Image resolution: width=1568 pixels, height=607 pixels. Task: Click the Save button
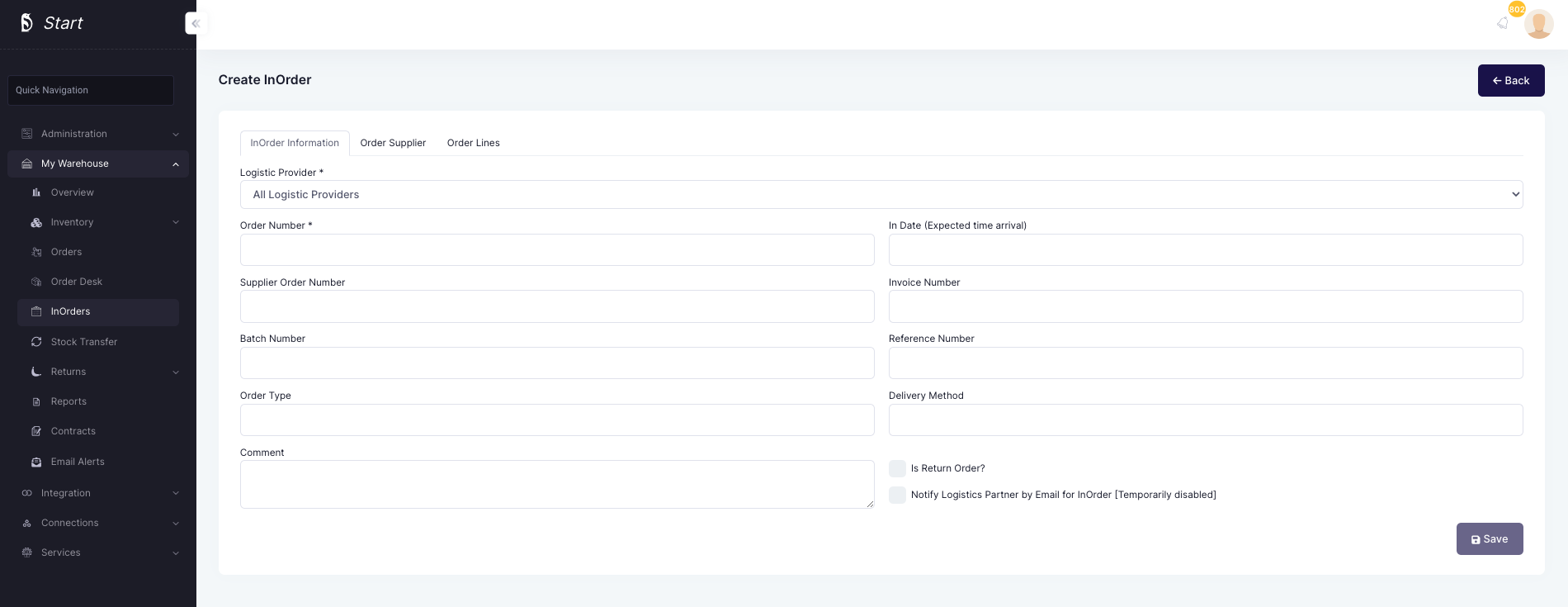[1489, 539]
